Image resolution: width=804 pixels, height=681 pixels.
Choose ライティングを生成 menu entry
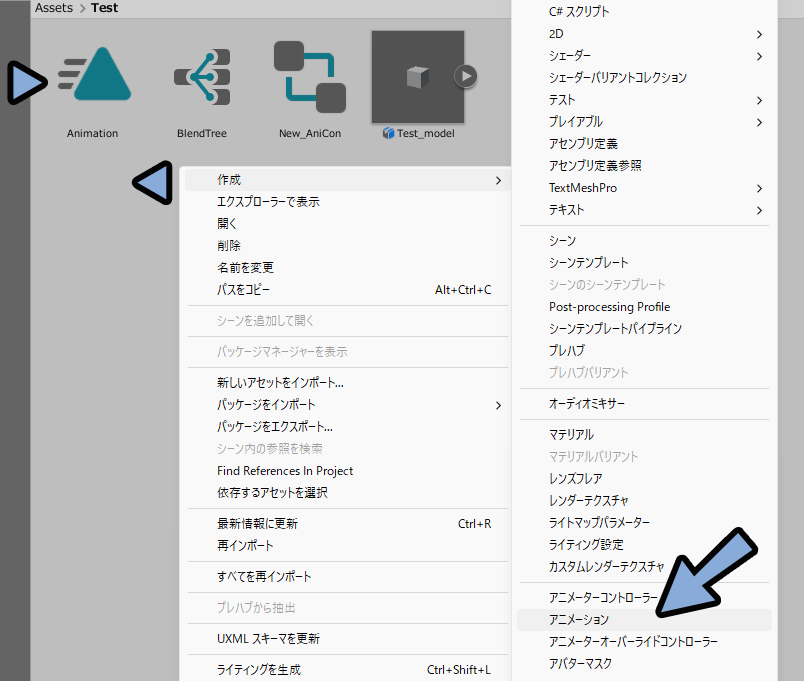(348, 670)
